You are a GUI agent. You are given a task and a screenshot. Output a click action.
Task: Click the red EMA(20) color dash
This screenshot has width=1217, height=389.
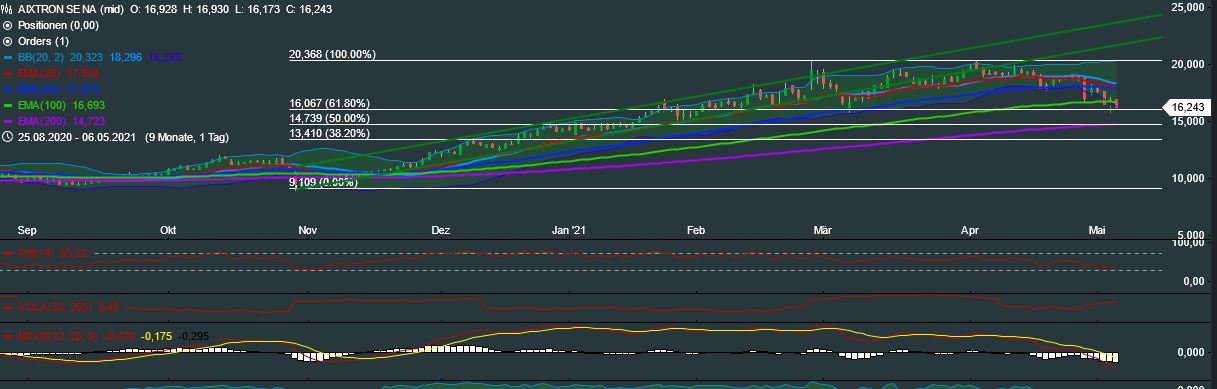[8, 73]
